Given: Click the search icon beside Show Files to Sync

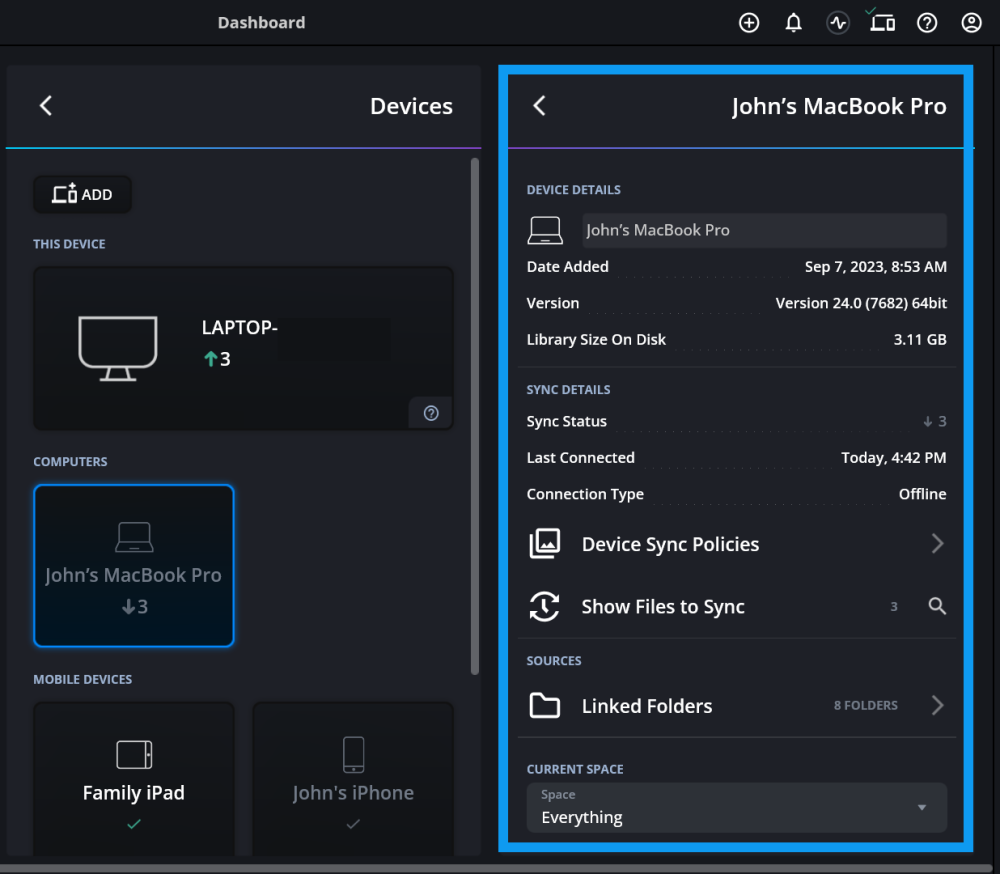Looking at the screenshot, I should coord(937,606).
